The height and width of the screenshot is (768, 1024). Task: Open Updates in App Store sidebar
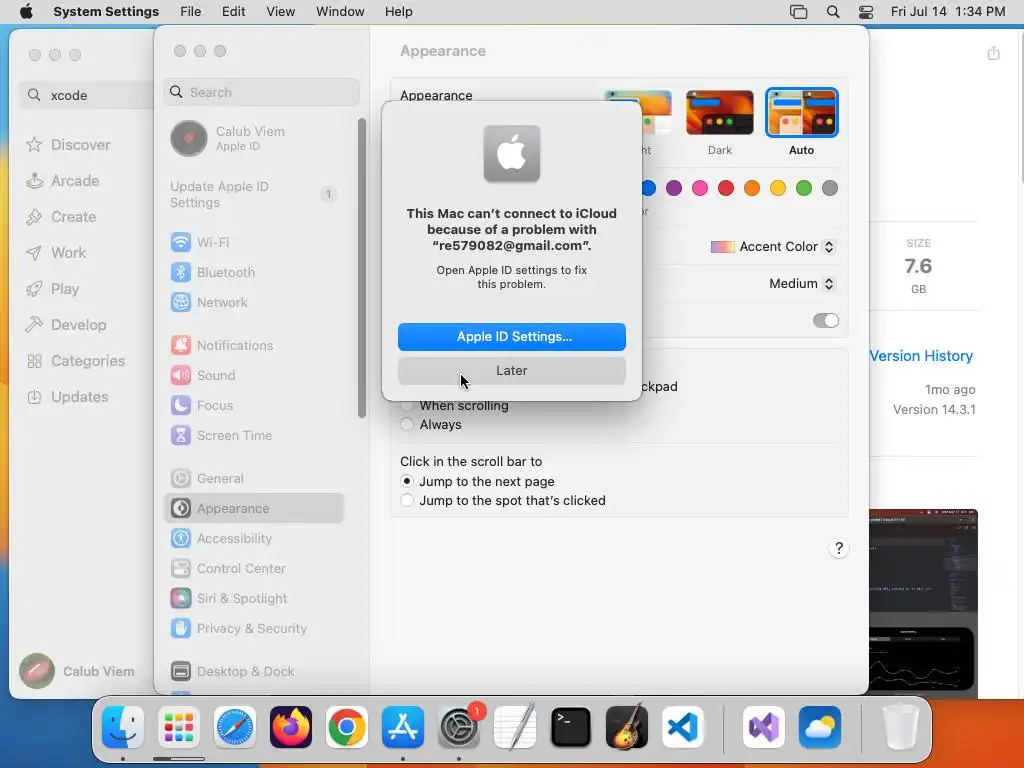point(67,397)
